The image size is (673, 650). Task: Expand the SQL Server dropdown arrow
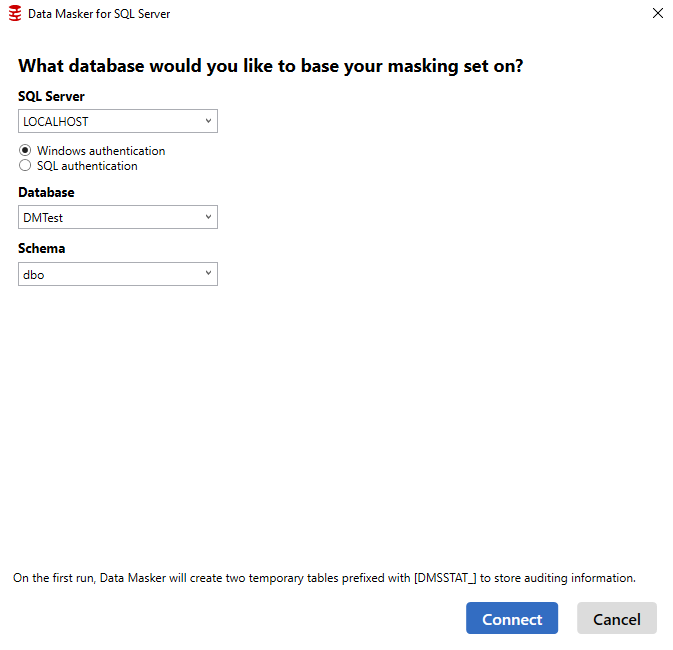tap(208, 121)
